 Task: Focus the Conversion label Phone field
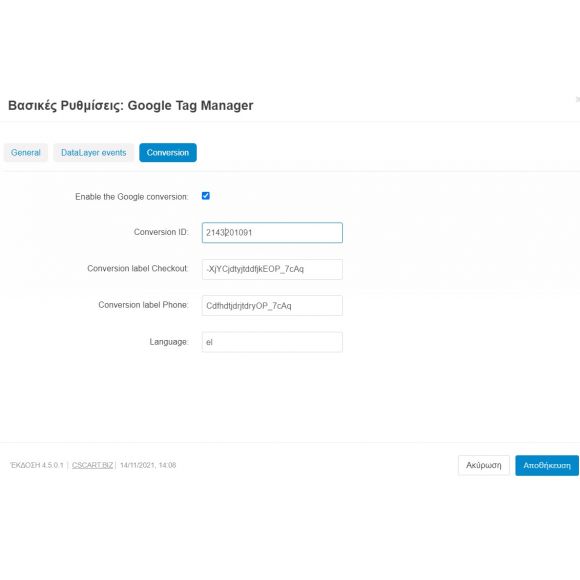coord(272,306)
